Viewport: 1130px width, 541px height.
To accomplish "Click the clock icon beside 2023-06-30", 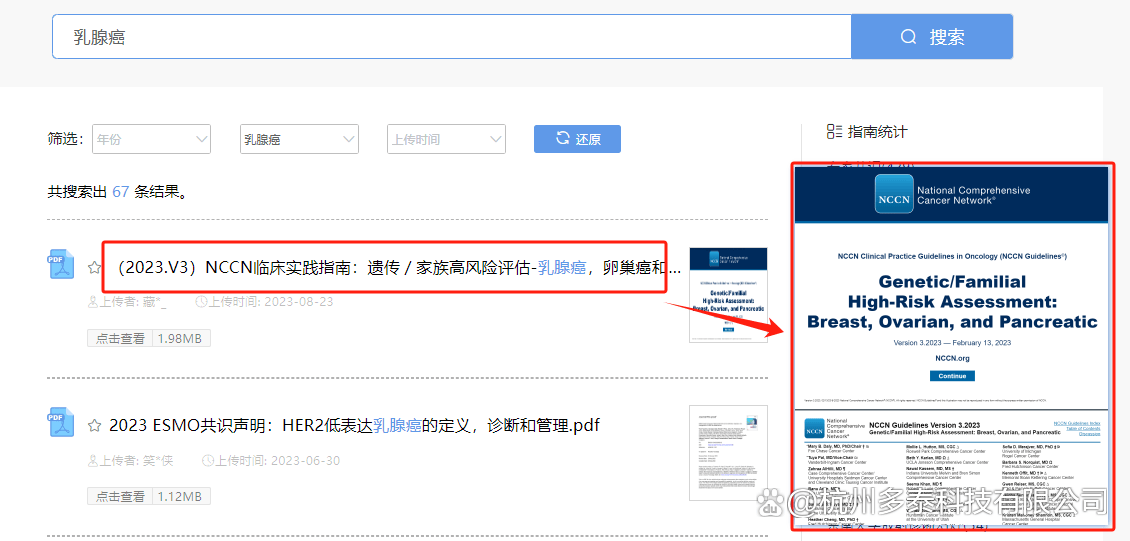I will coord(208,460).
